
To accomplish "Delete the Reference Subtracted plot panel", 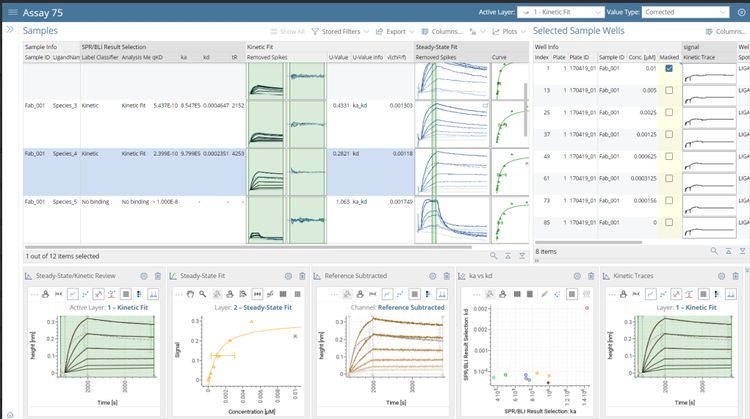I will coord(446,275).
